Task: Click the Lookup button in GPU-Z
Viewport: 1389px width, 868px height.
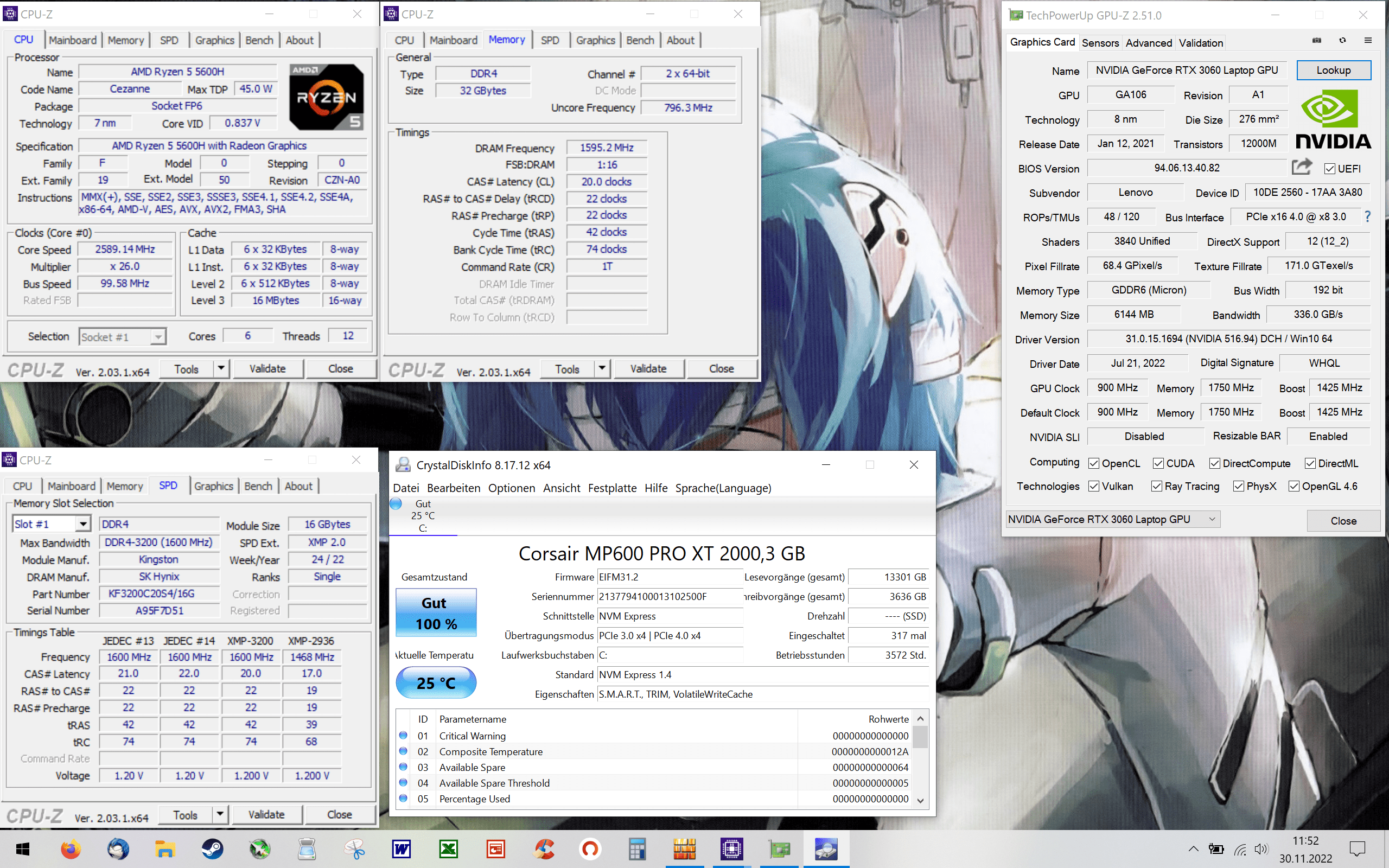Action: click(1333, 70)
